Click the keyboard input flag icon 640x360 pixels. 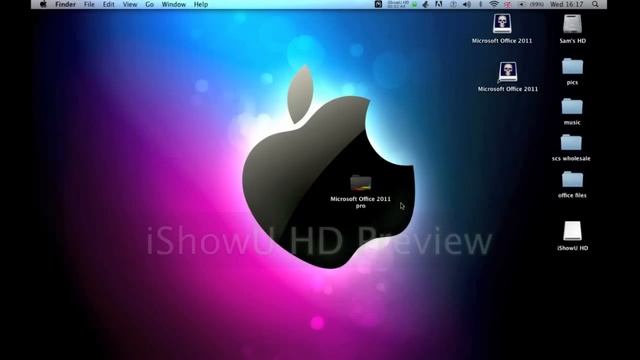tap(508, 4)
